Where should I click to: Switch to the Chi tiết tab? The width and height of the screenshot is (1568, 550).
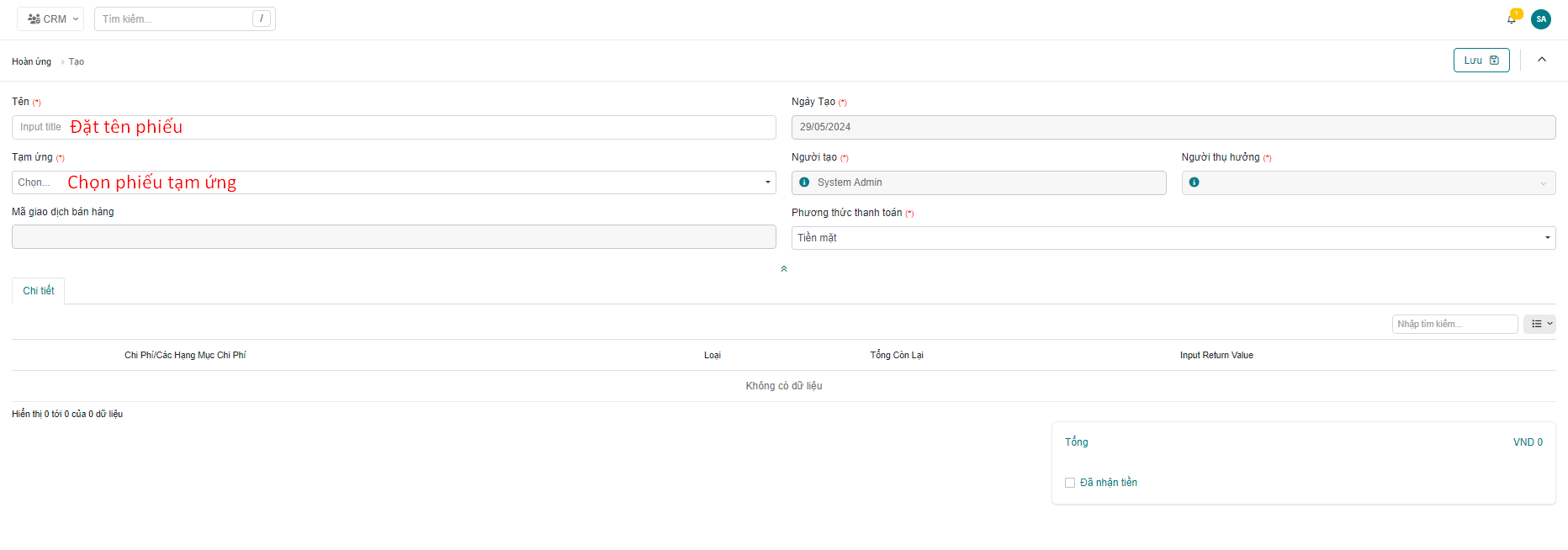[39, 291]
